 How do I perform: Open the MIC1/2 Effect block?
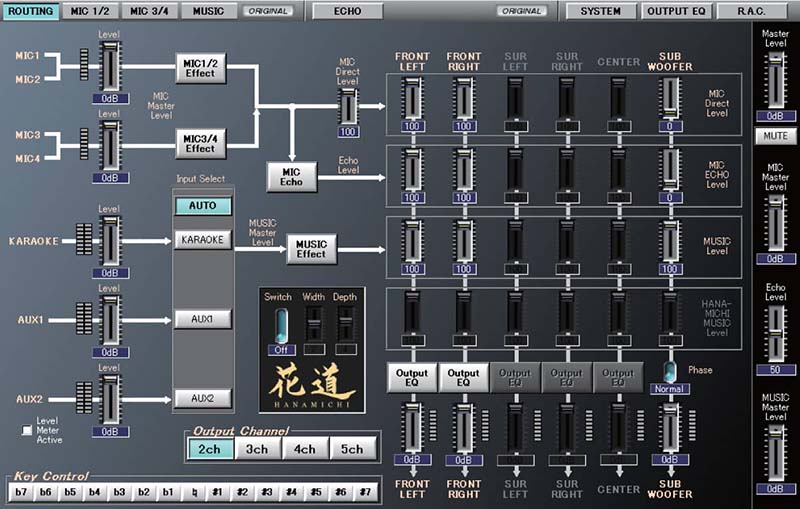pyautogui.click(x=201, y=68)
